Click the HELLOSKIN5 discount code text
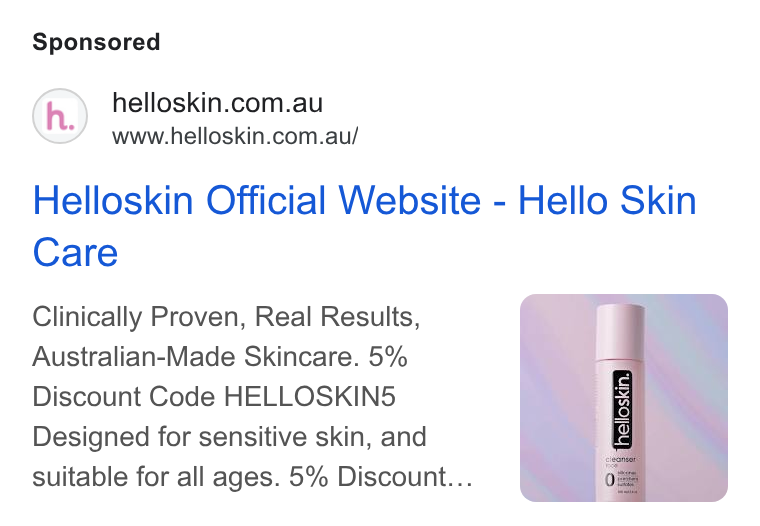Image resolution: width=760 pixels, height=526 pixels. 310,397
